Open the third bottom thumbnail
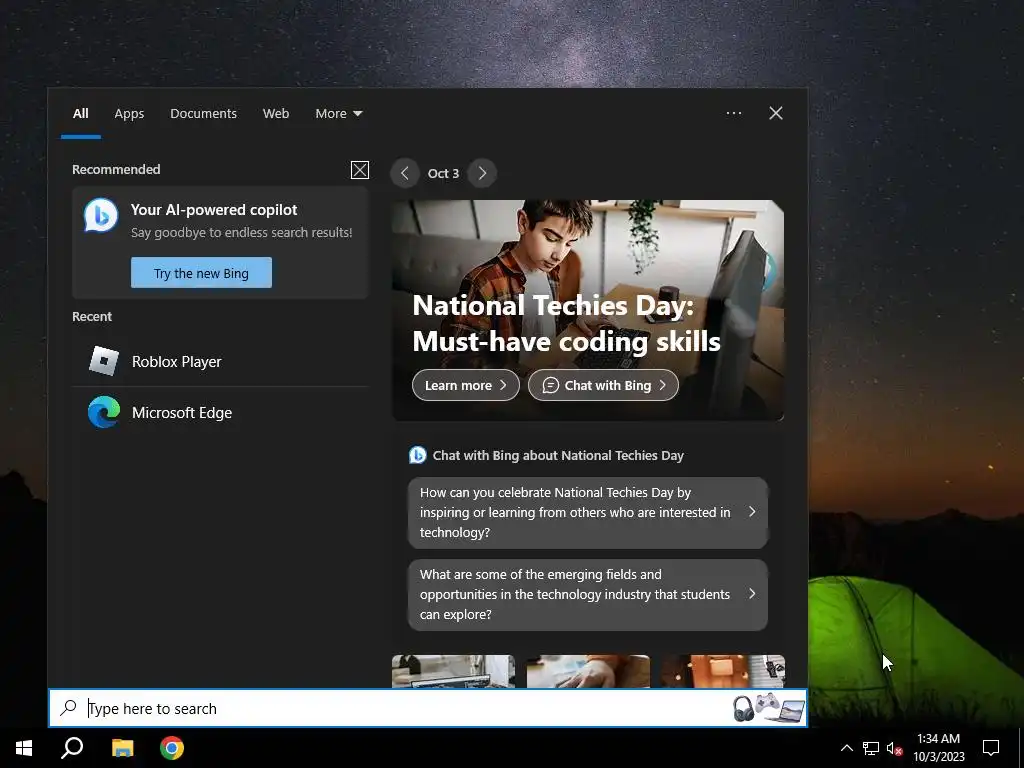1024x768 pixels. click(723, 671)
